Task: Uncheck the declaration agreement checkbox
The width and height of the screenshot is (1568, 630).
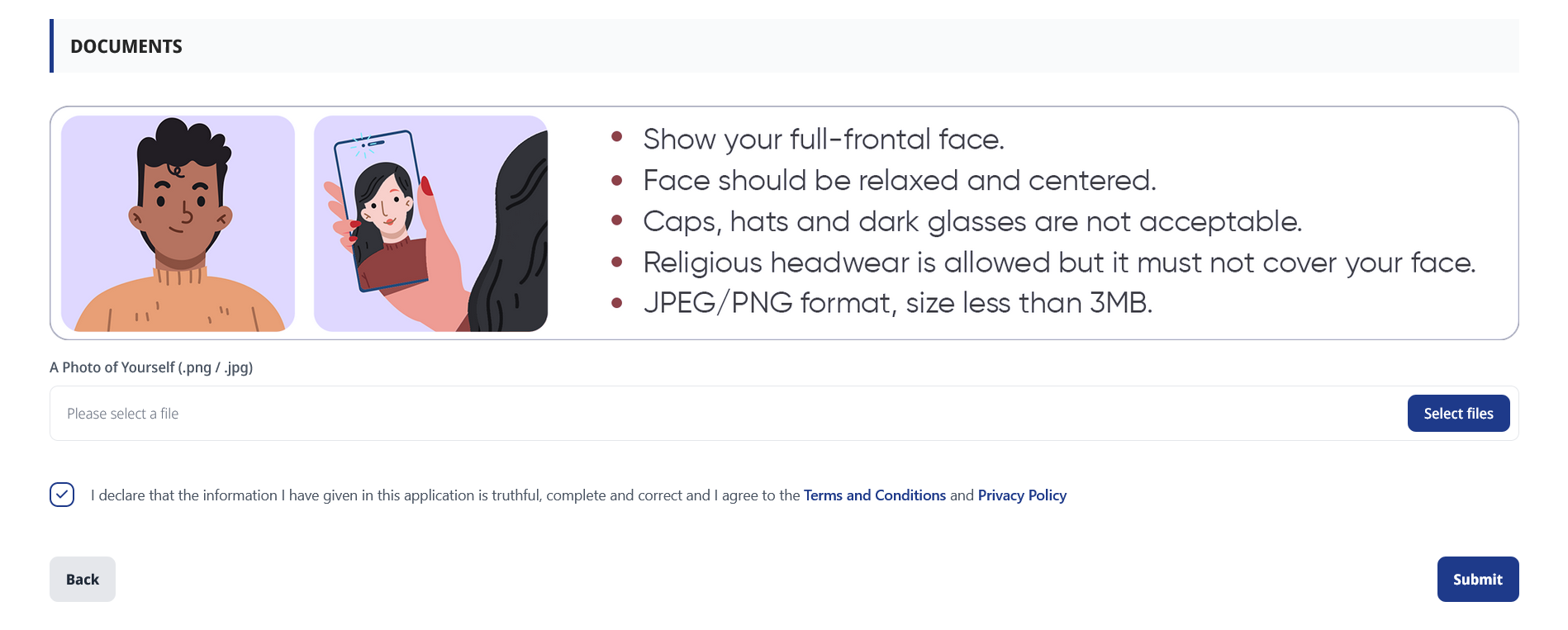Action: 62,495
